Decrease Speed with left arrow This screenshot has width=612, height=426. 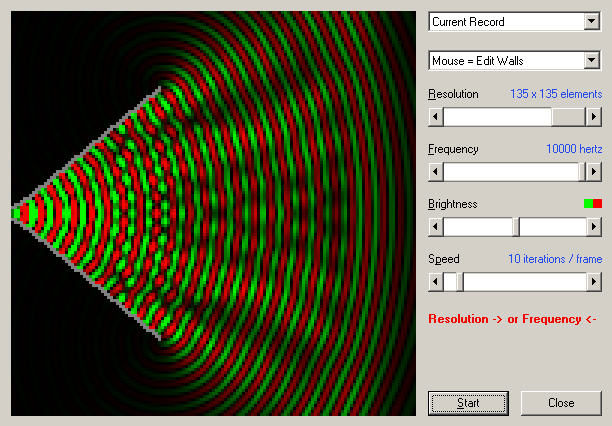coord(436,282)
